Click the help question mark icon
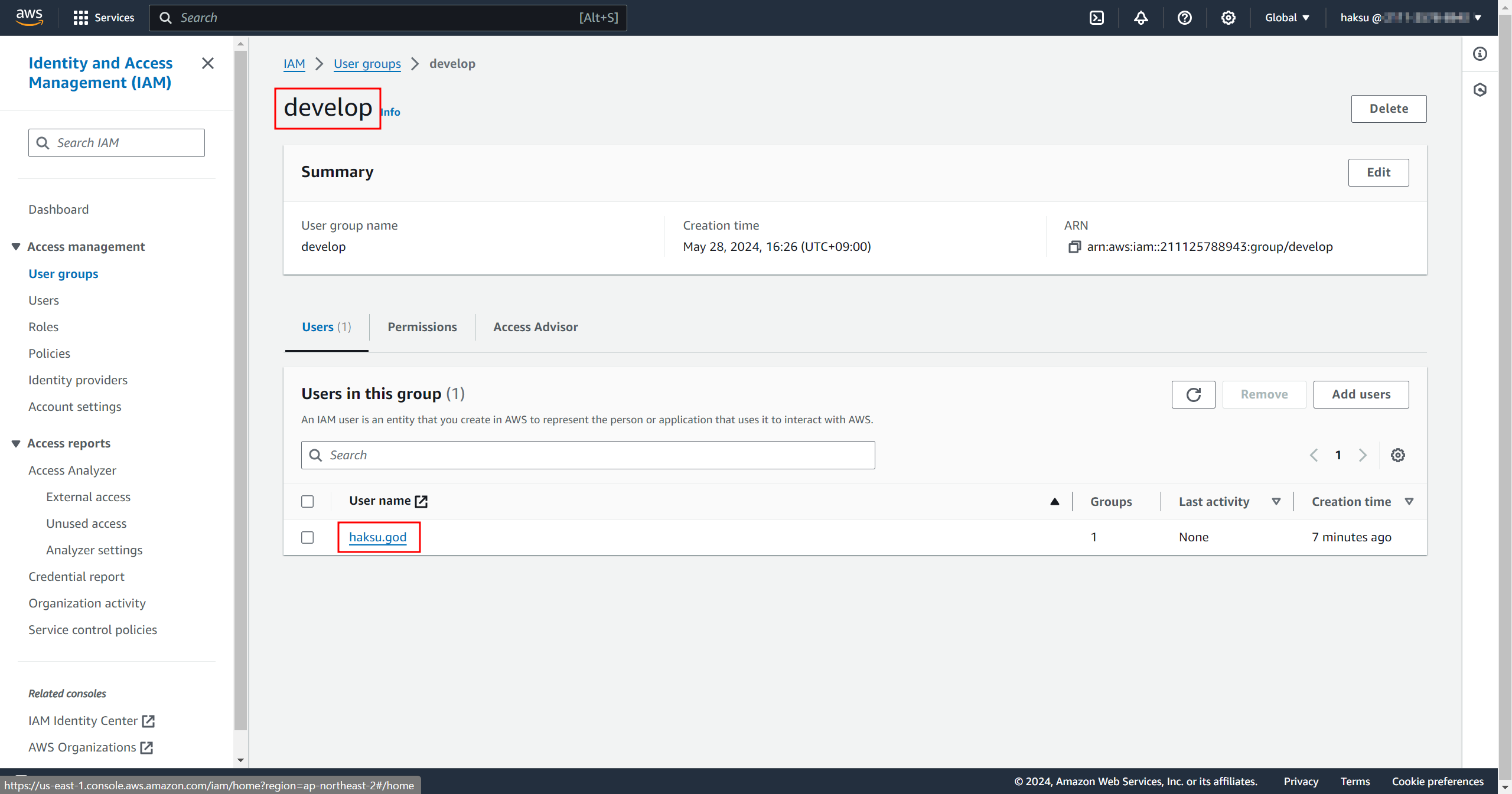This screenshot has height=794, width=1512. pos(1184,18)
